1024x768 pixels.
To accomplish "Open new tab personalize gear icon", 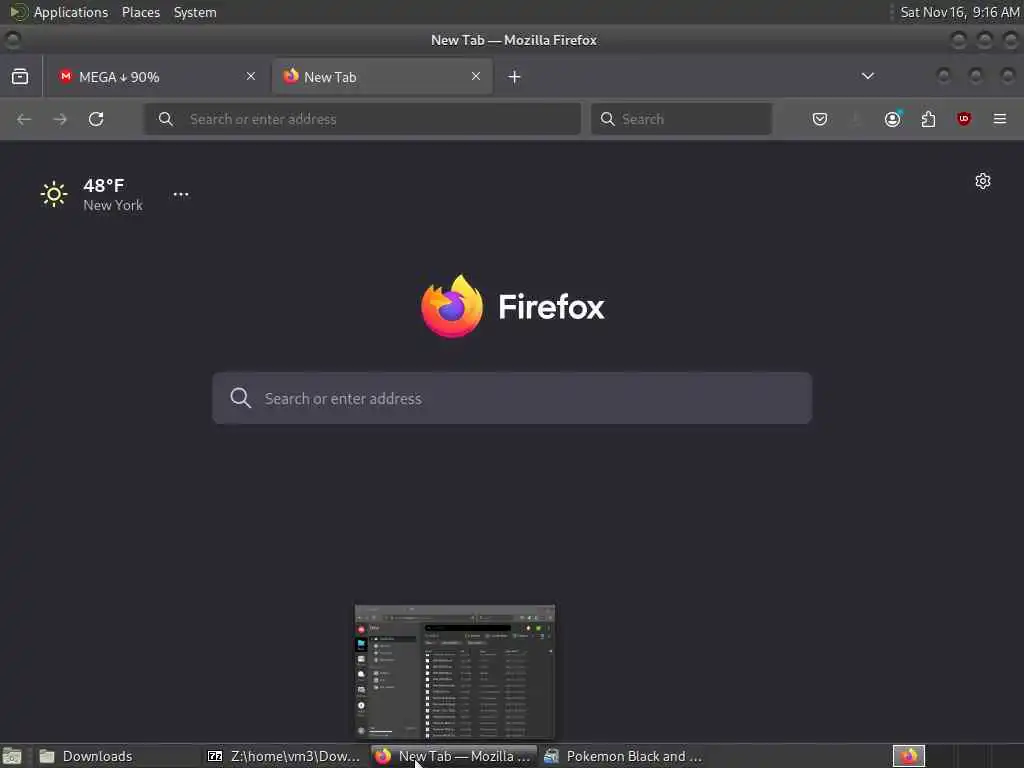I will [983, 181].
